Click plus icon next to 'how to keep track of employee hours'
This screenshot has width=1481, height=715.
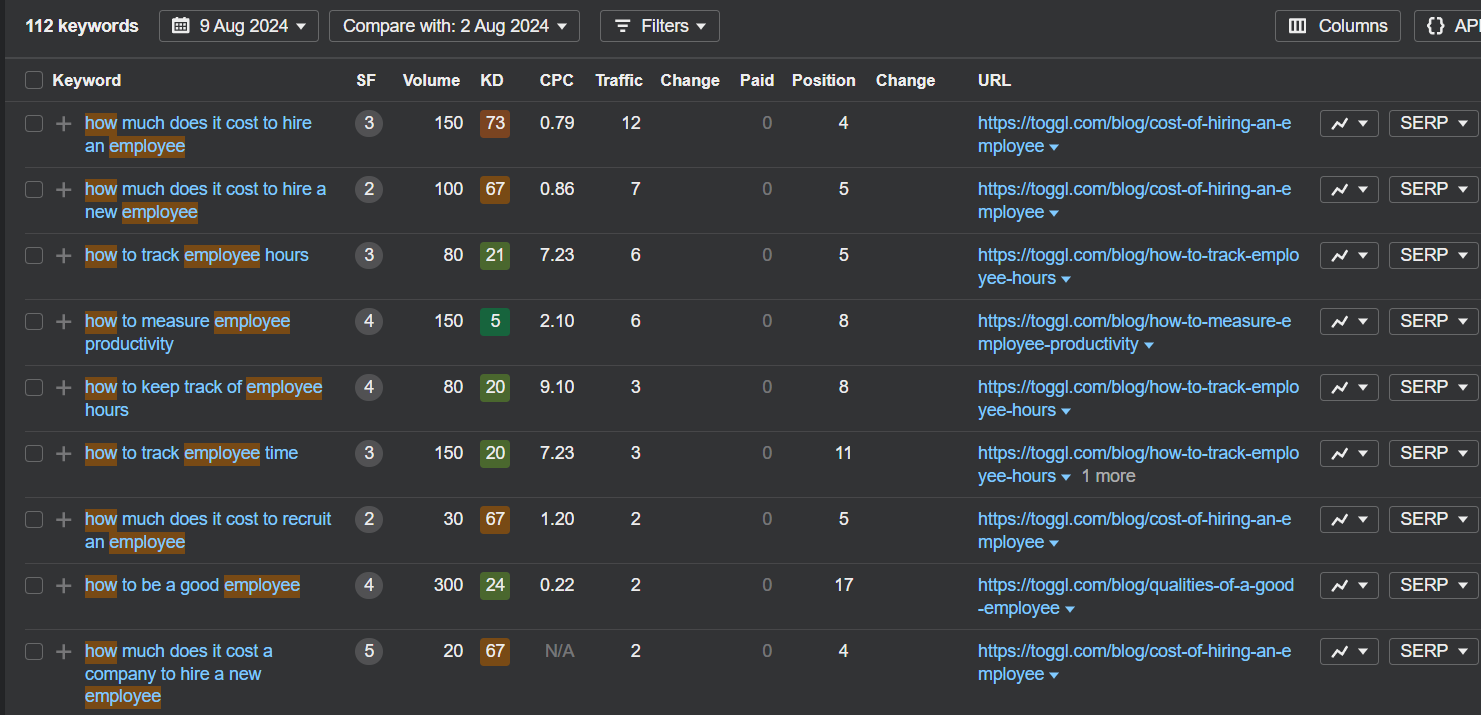pos(64,387)
